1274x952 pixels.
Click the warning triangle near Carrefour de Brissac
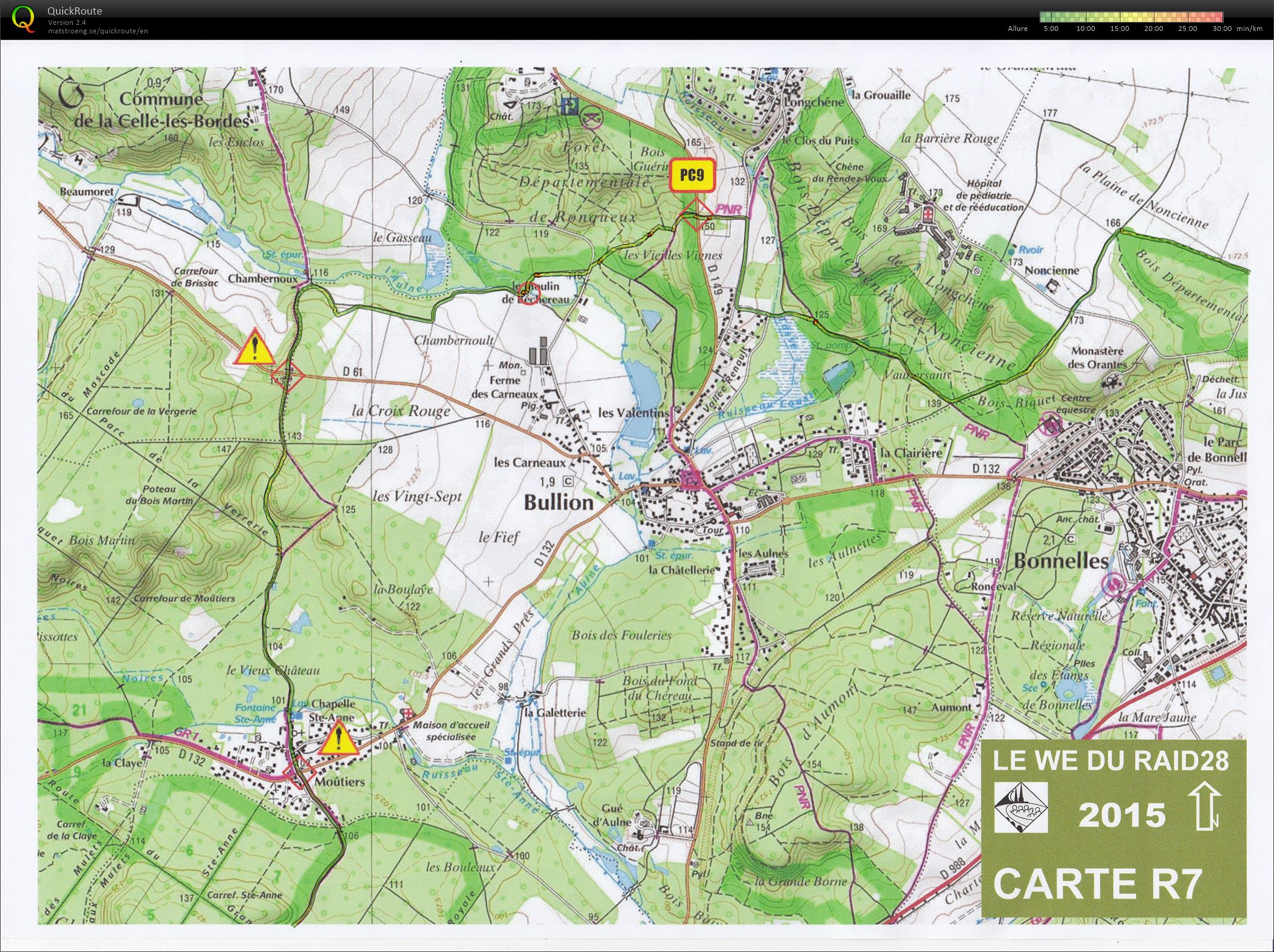tap(256, 348)
